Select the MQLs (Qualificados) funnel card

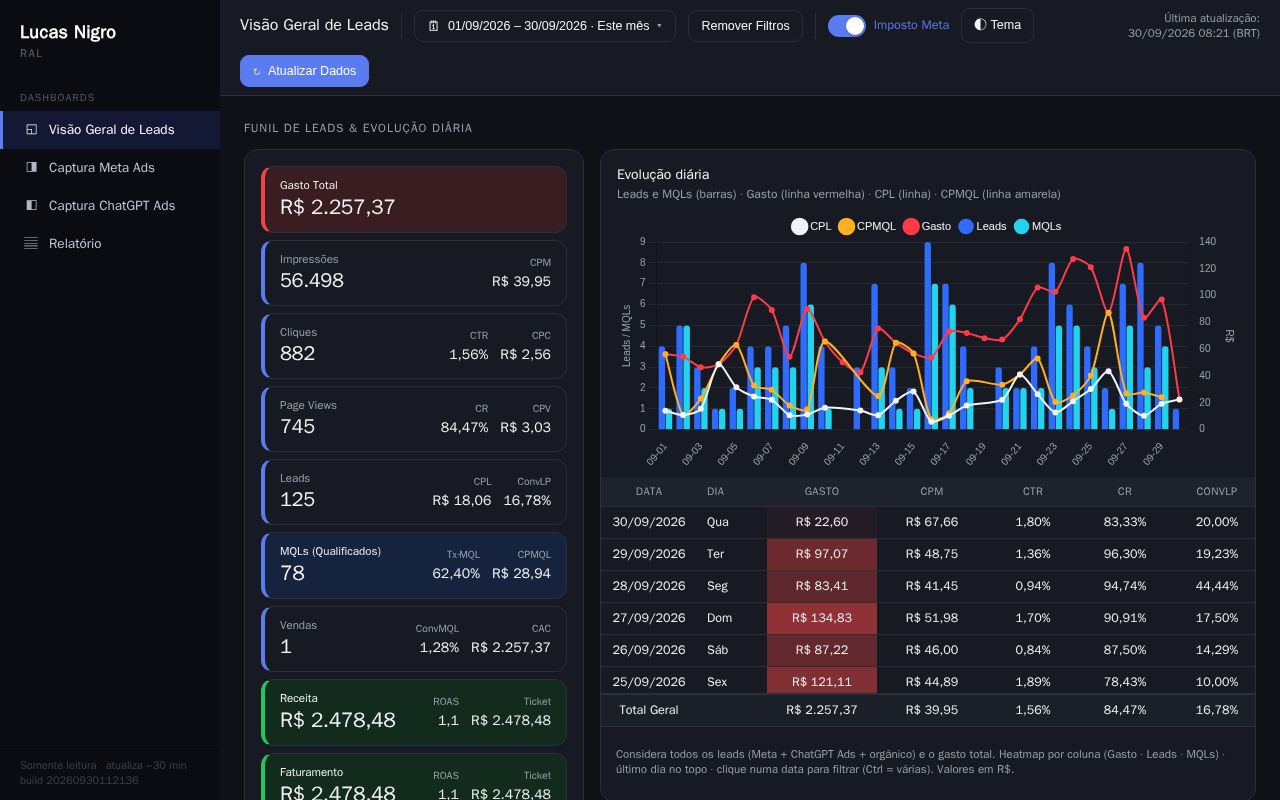[414, 566]
